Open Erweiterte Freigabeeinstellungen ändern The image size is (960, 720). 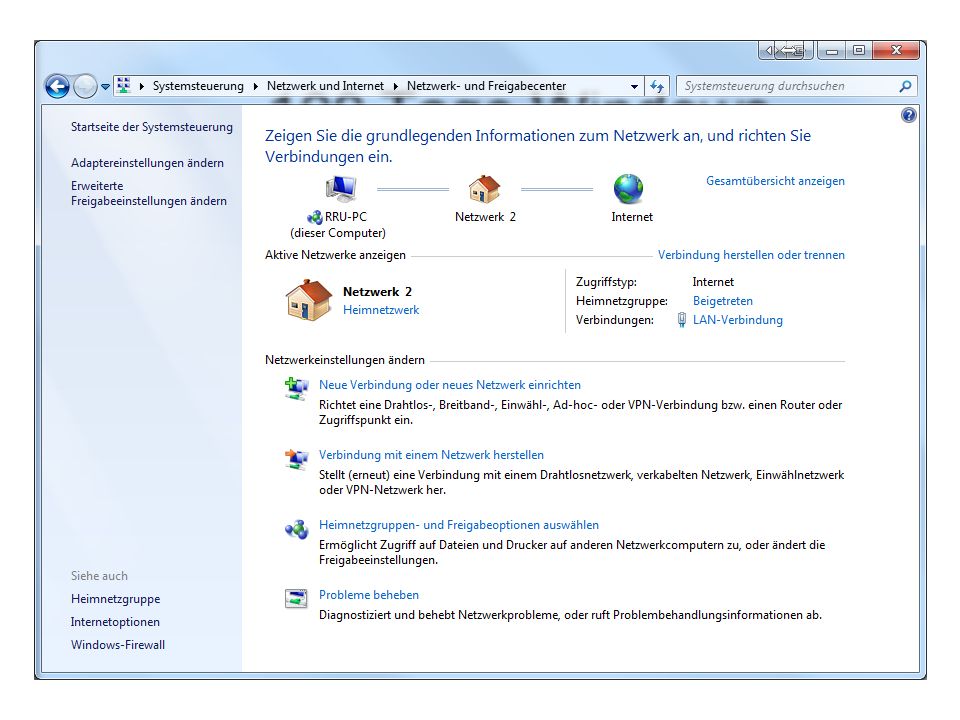pyautogui.click(x=149, y=193)
